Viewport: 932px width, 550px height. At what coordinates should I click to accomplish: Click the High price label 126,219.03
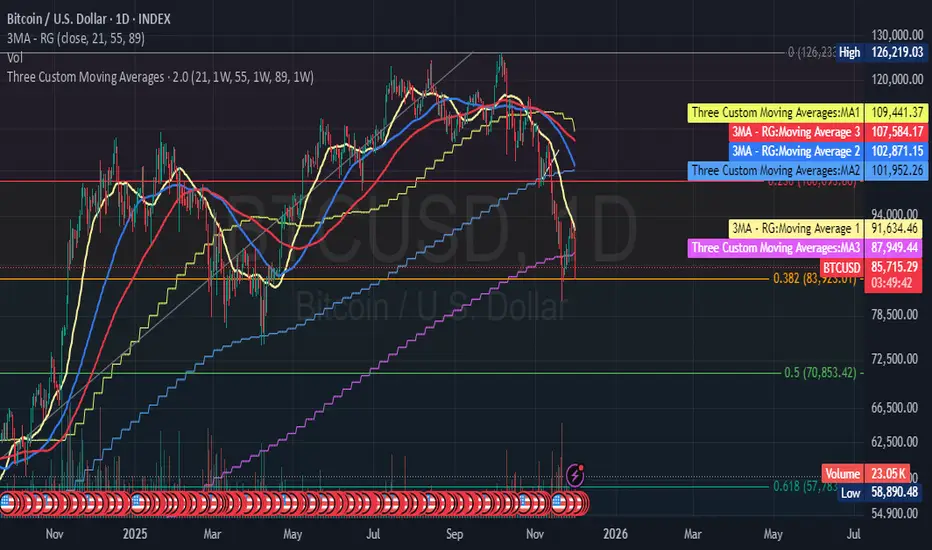(x=881, y=52)
